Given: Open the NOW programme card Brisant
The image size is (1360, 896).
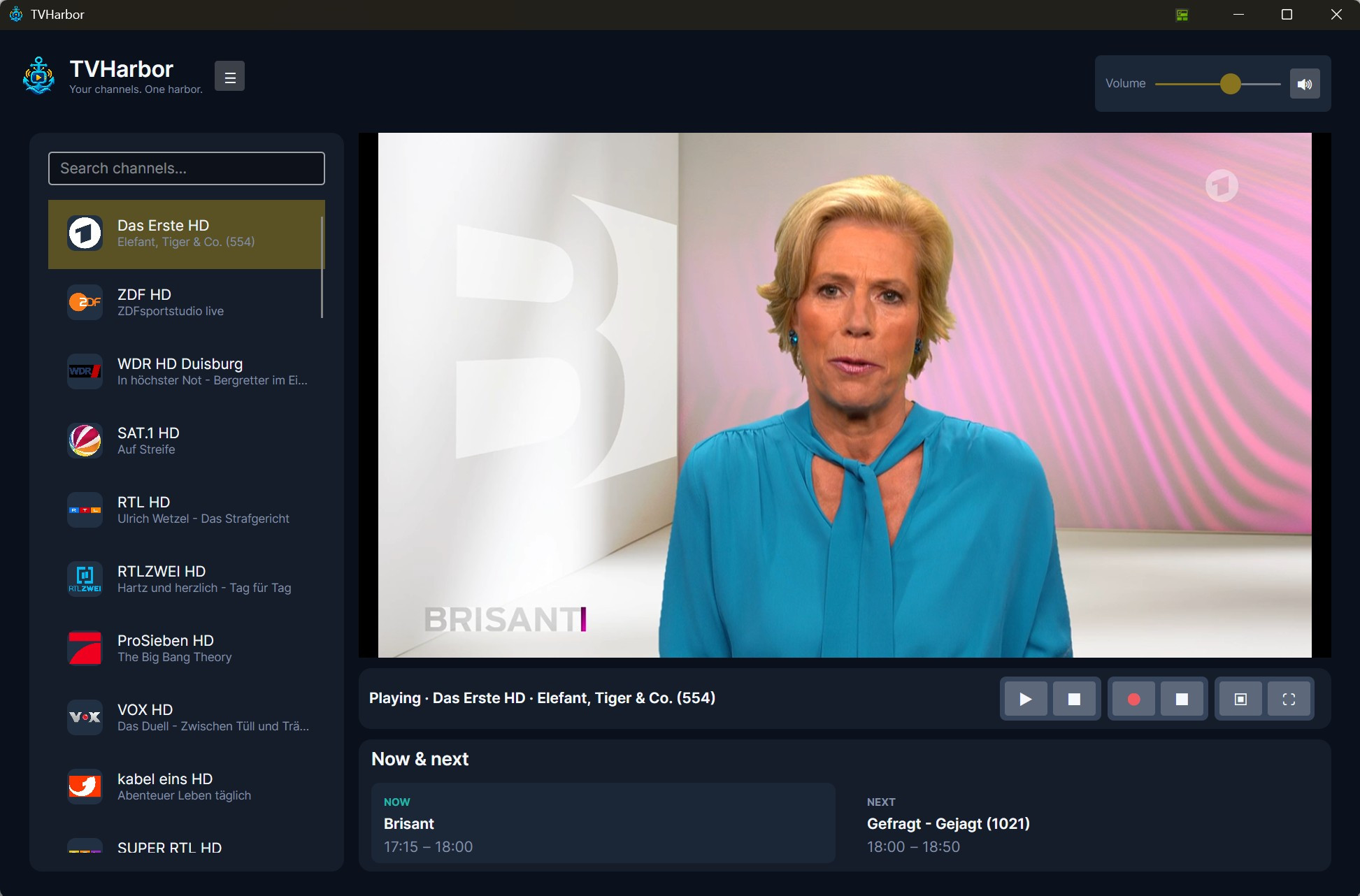Looking at the screenshot, I should [x=603, y=823].
